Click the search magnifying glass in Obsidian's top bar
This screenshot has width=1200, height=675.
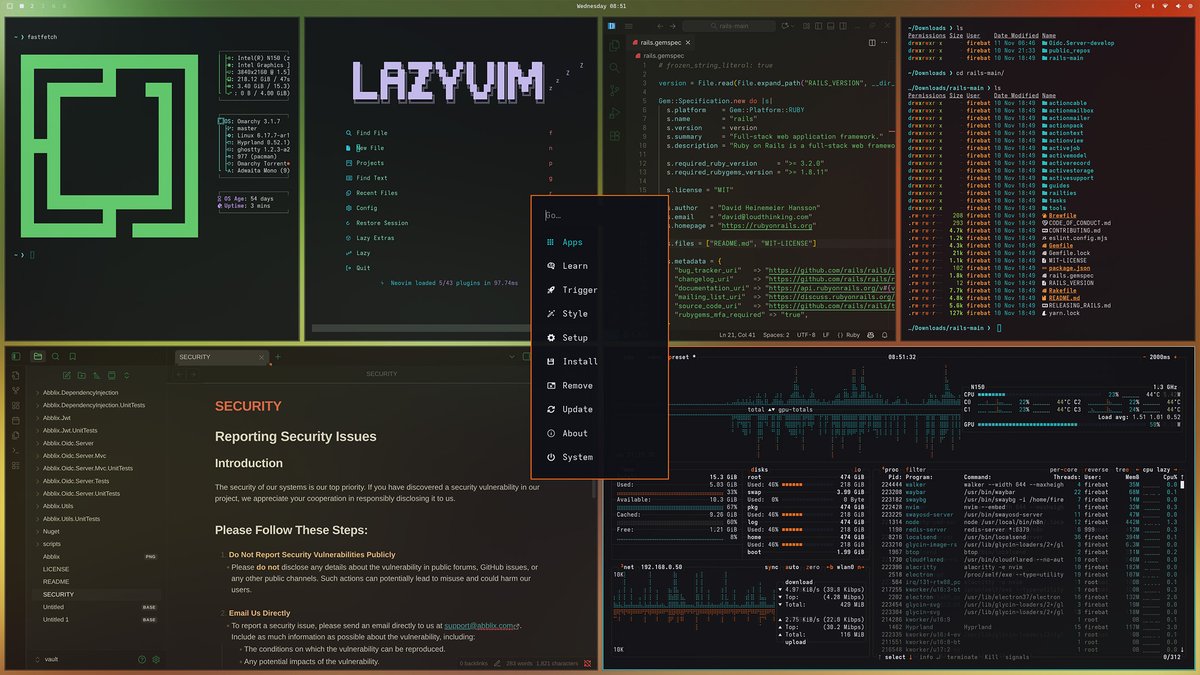(x=56, y=355)
